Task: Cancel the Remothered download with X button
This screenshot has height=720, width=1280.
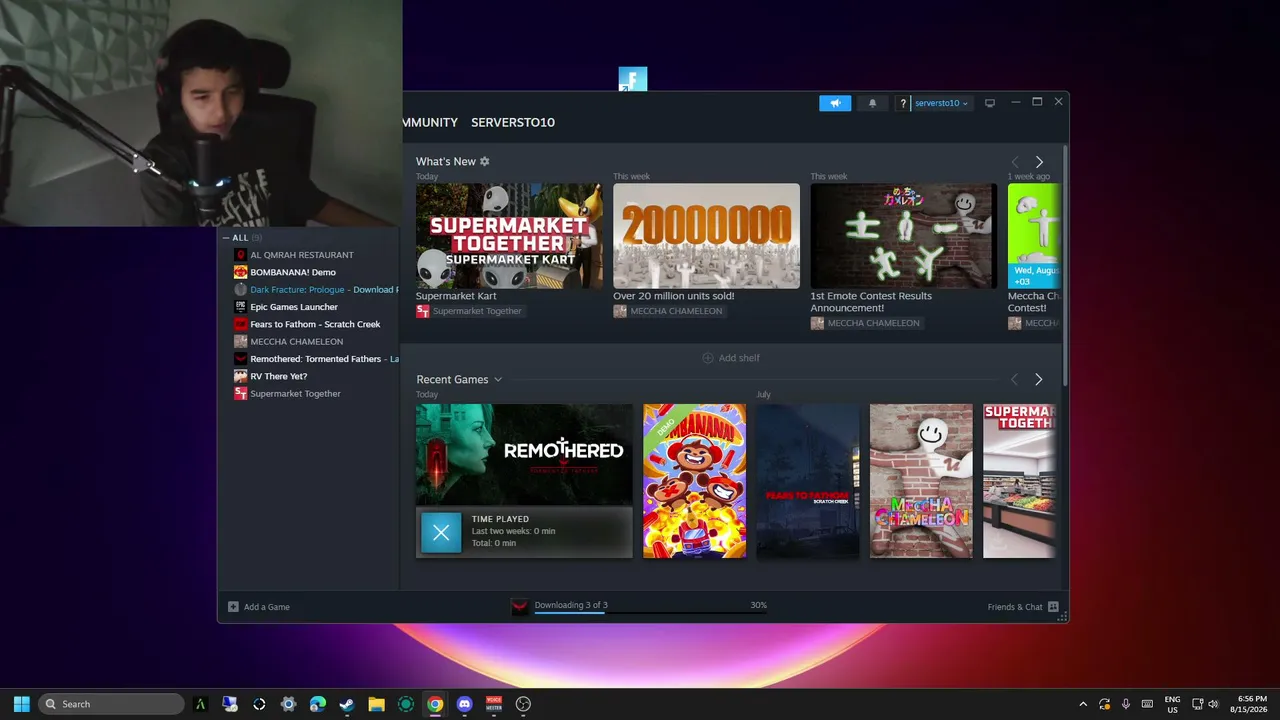Action: (441, 532)
